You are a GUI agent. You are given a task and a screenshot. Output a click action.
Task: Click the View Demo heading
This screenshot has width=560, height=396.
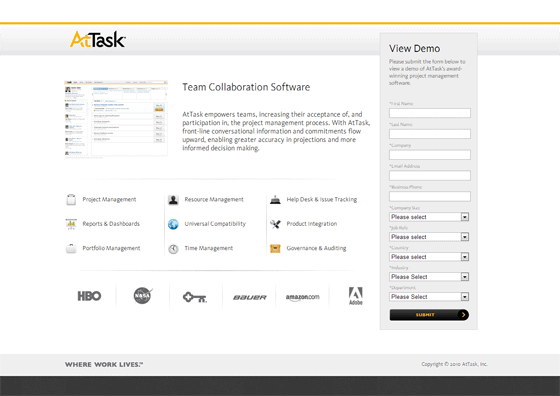click(414, 49)
